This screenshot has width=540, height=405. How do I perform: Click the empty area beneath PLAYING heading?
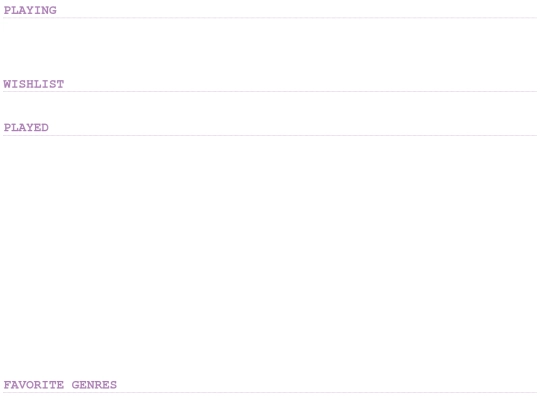[270, 48]
